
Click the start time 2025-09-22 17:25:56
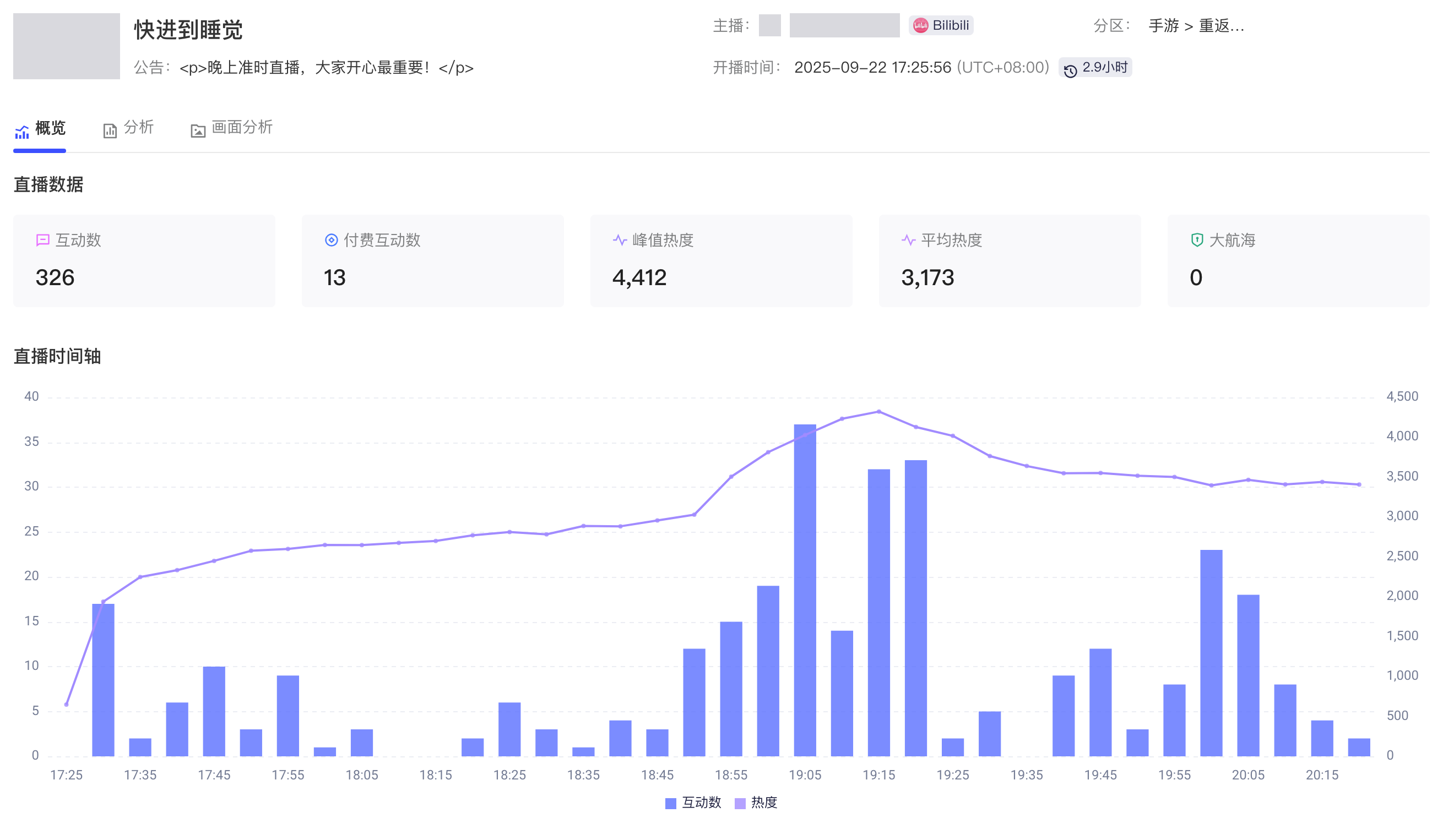(872, 68)
